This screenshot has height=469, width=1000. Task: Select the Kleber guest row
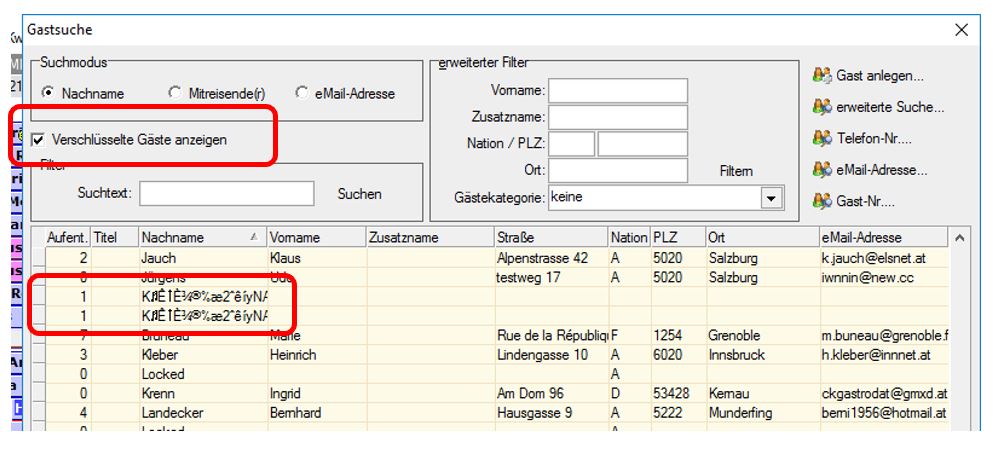coord(491,355)
